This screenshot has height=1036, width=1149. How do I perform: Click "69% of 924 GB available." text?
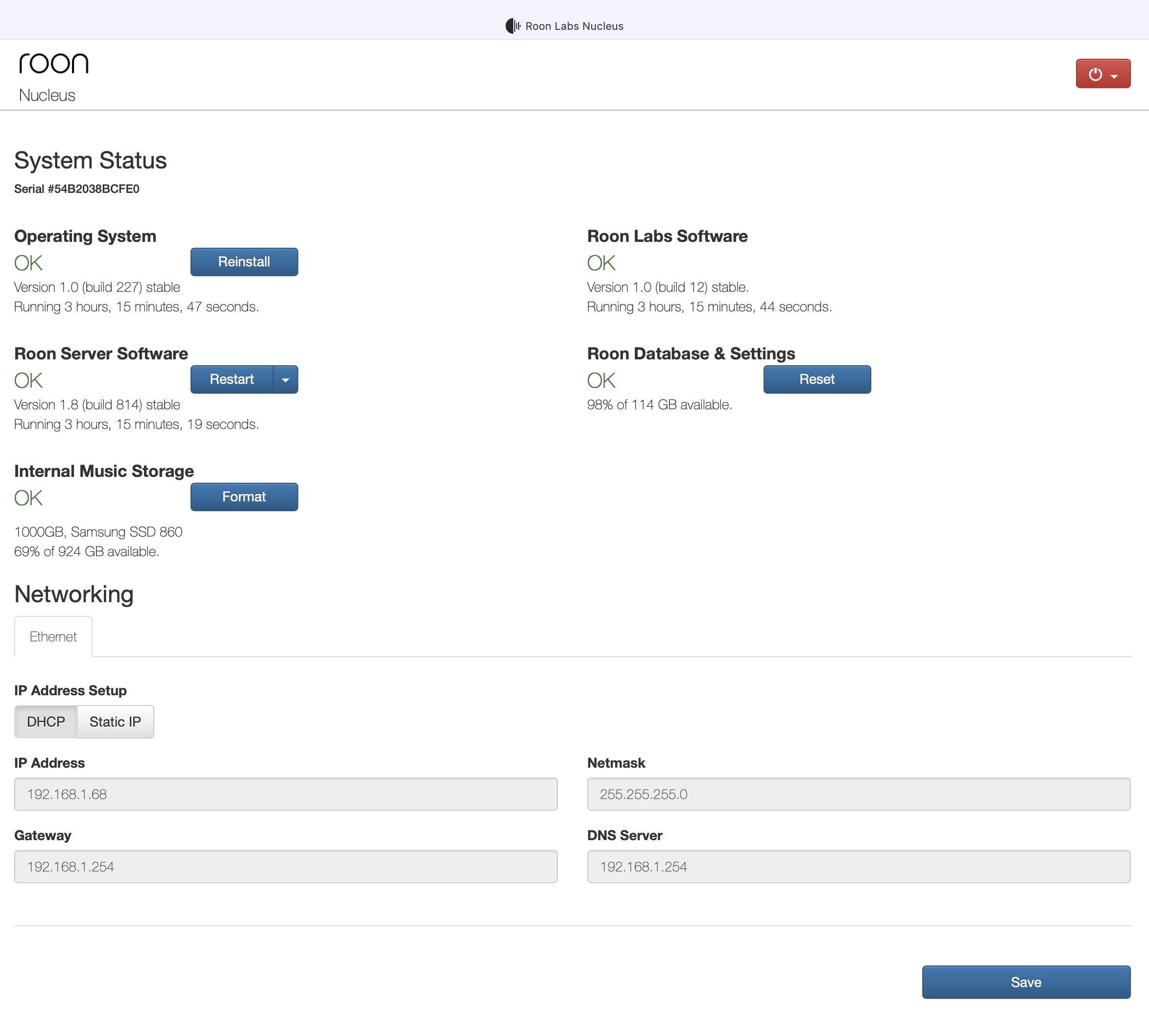coord(87,552)
